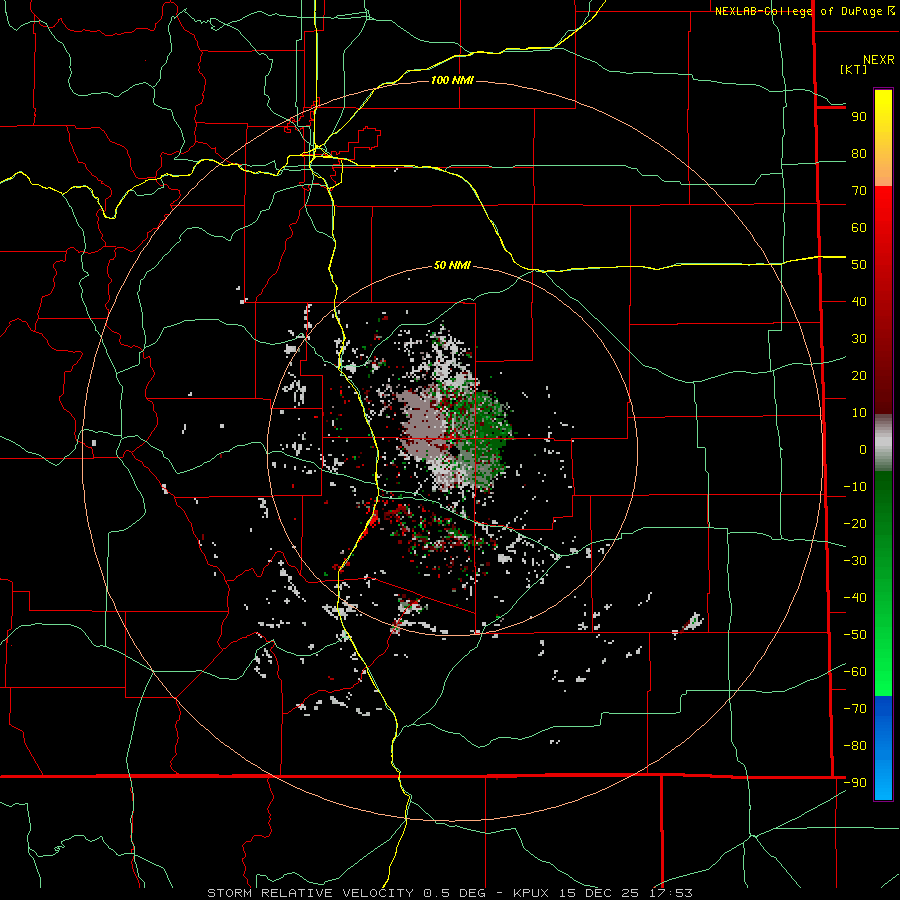Click the [KT] units label
Image resolution: width=900 pixels, height=900 pixels.
[x=854, y=69]
